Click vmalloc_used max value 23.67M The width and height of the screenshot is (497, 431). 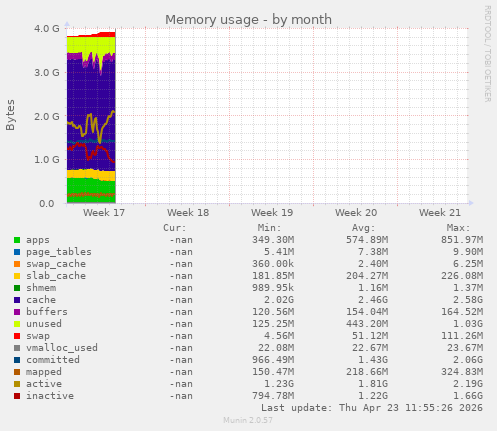click(465, 348)
